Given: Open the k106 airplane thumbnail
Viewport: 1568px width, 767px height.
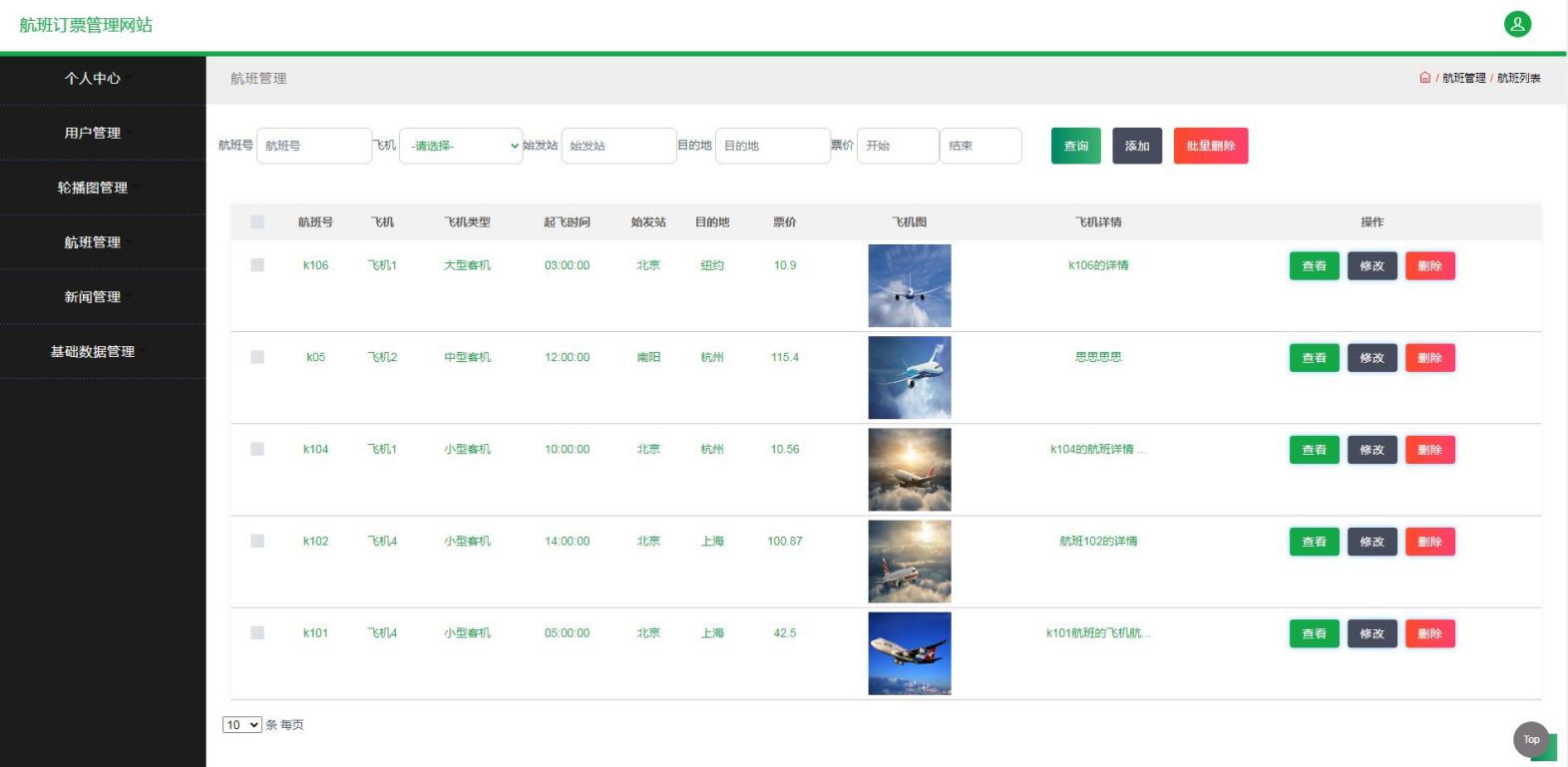Looking at the screenshot, I should coord(910,285).
